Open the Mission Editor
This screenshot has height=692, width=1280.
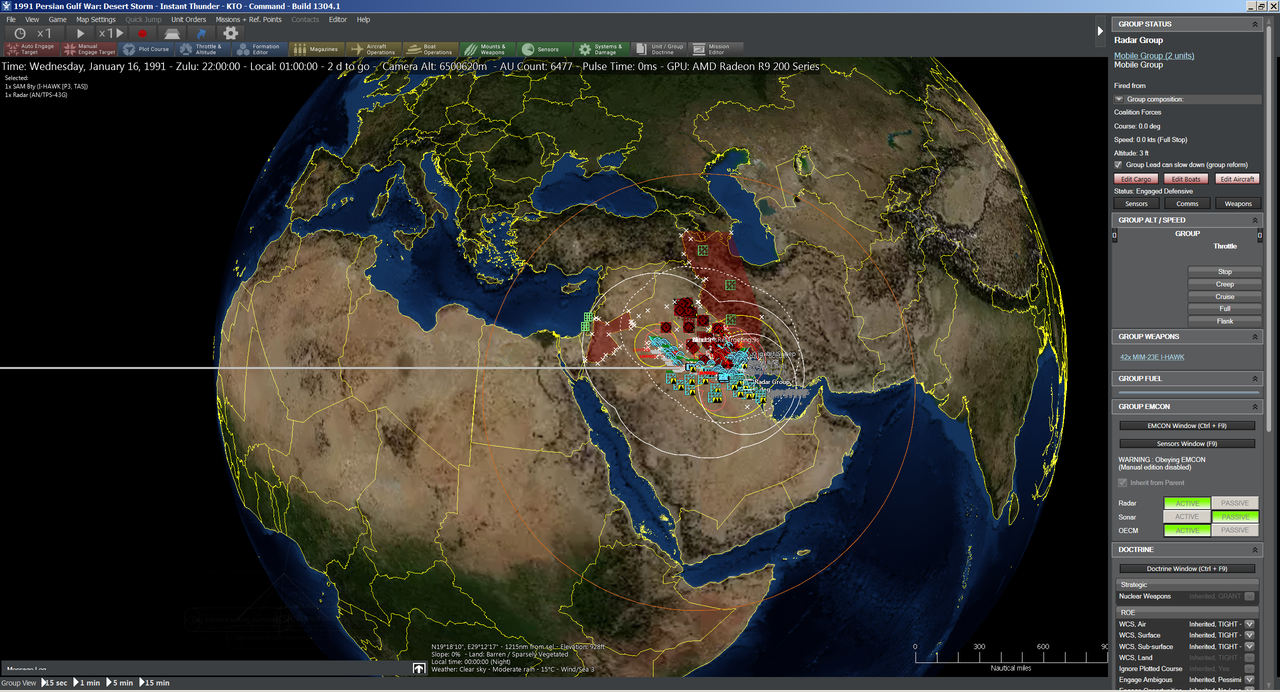coord(716,49)
